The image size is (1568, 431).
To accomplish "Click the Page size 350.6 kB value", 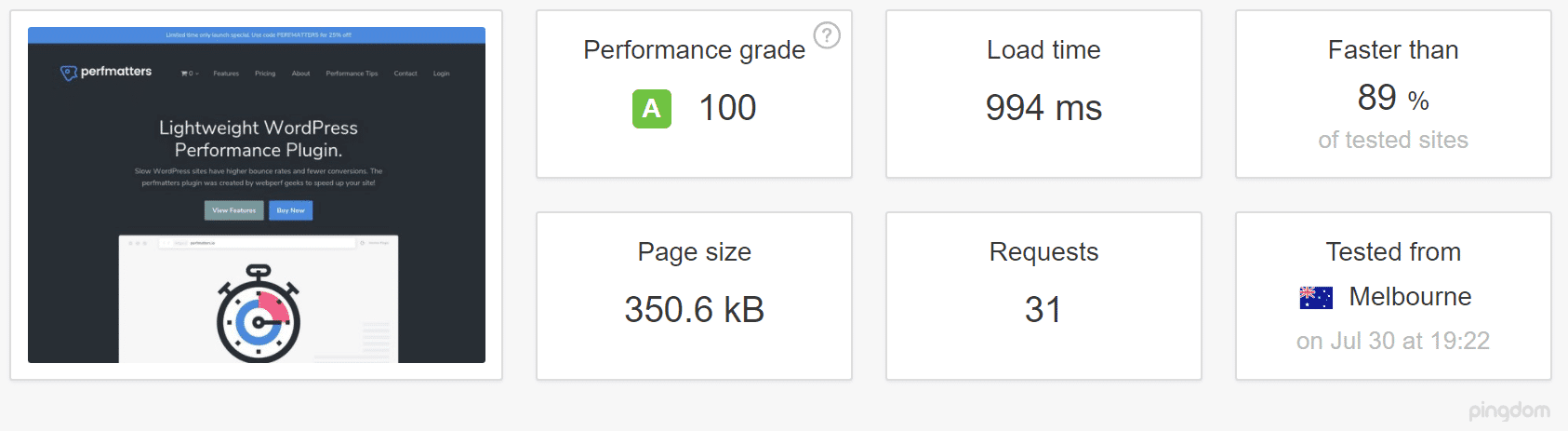I will click(x=694, y=310).
